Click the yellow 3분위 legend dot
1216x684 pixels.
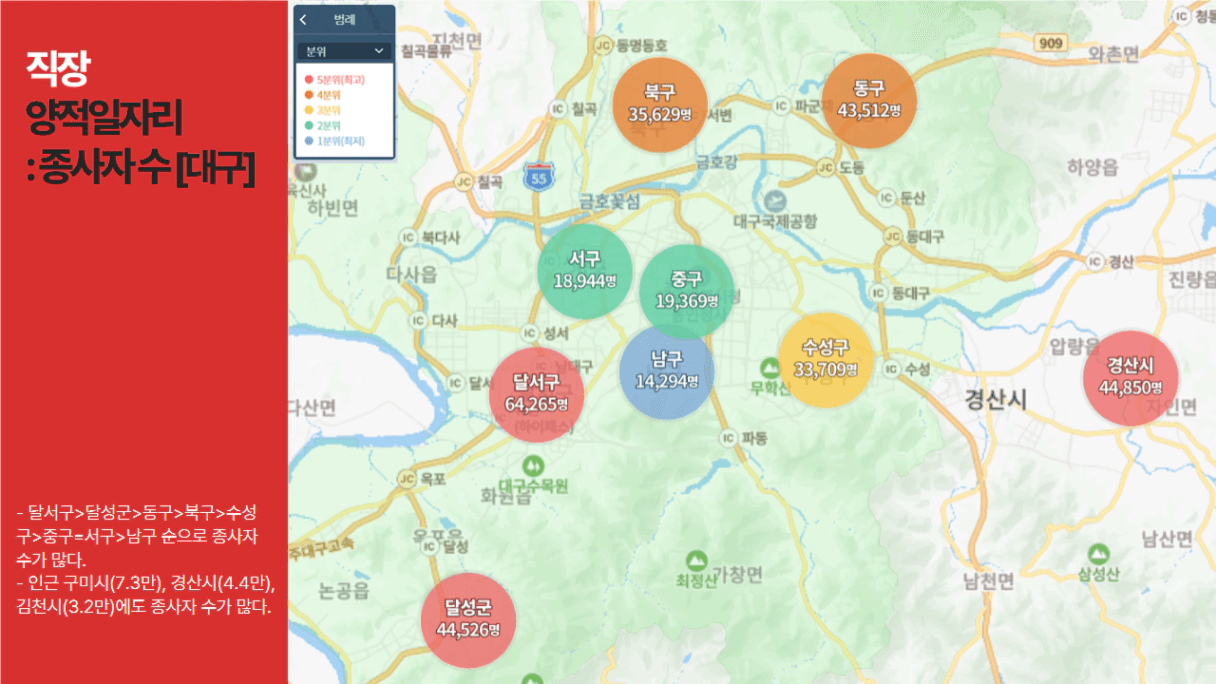point(309,110)
